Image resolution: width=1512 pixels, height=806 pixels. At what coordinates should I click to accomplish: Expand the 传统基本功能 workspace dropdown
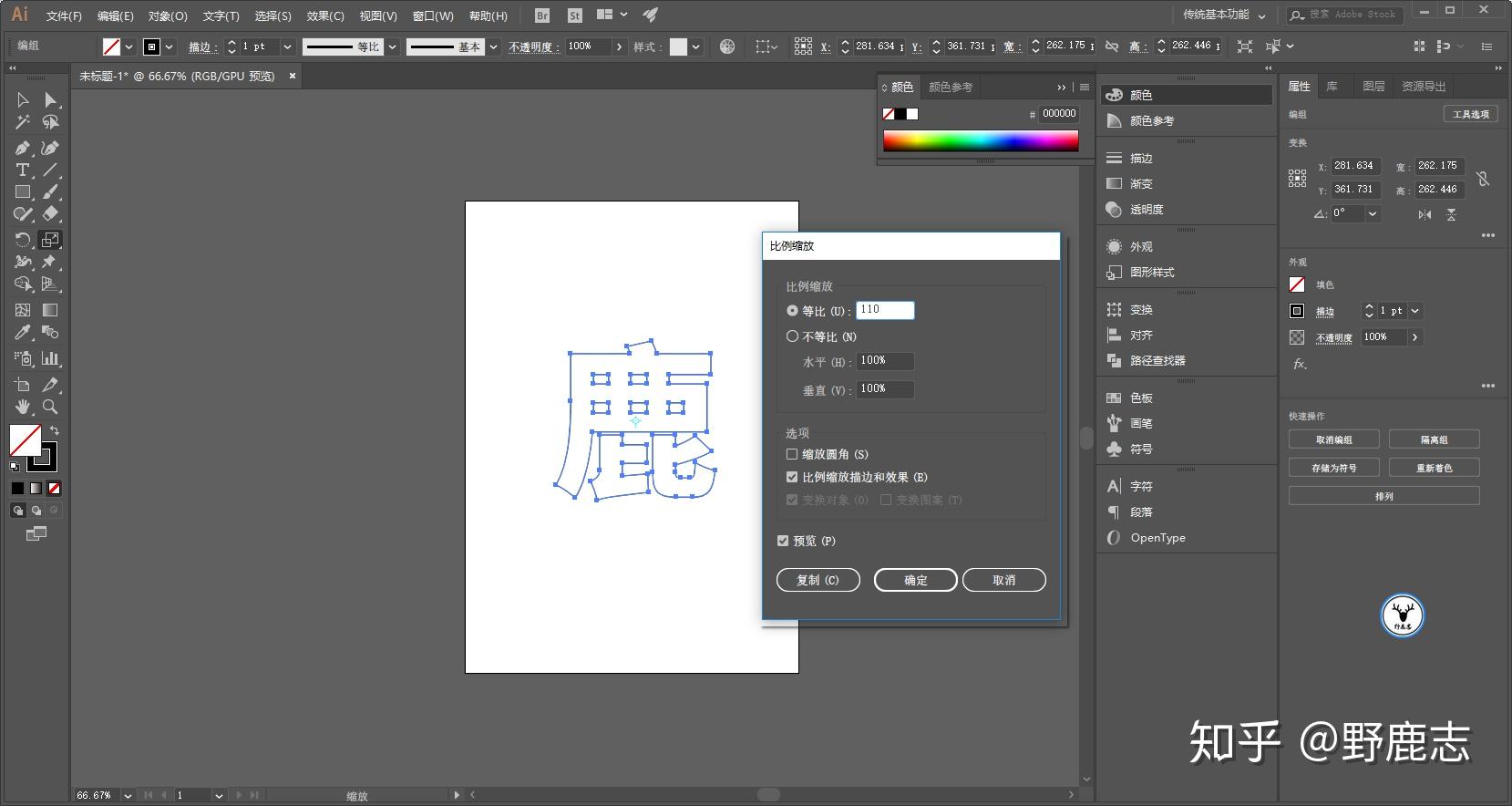1224,15
